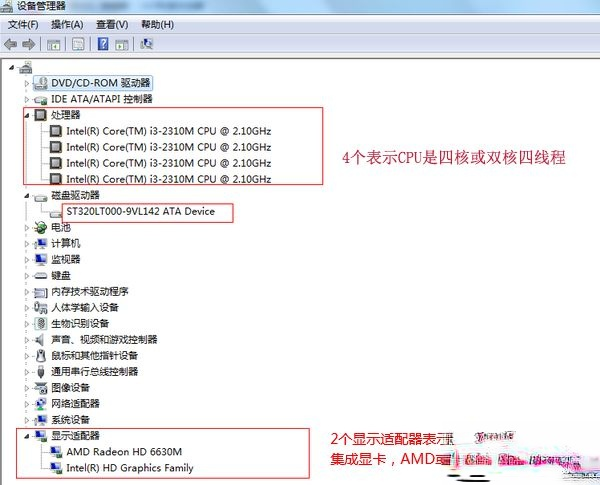Image resolution: width=600 pixels, height=485 pixels.
Task: Click the Properties toolbar icon
Action: tap(78, 44)
